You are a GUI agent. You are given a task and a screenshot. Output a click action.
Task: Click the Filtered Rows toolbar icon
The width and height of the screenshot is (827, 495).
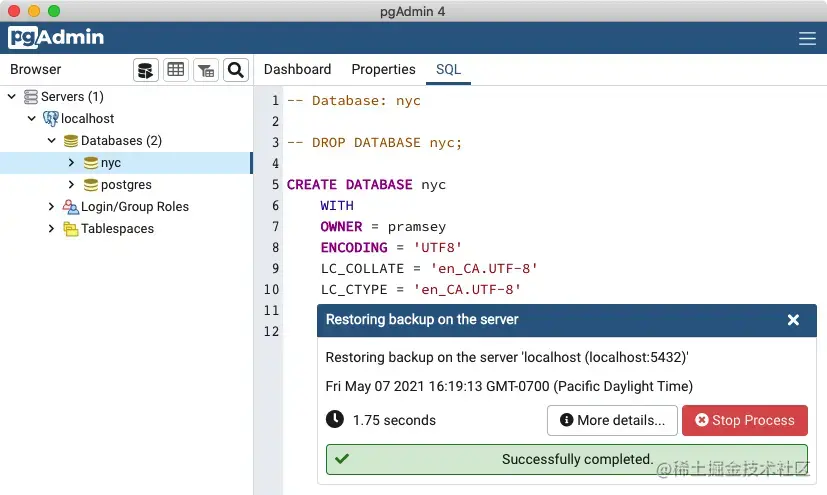(206, 70)
